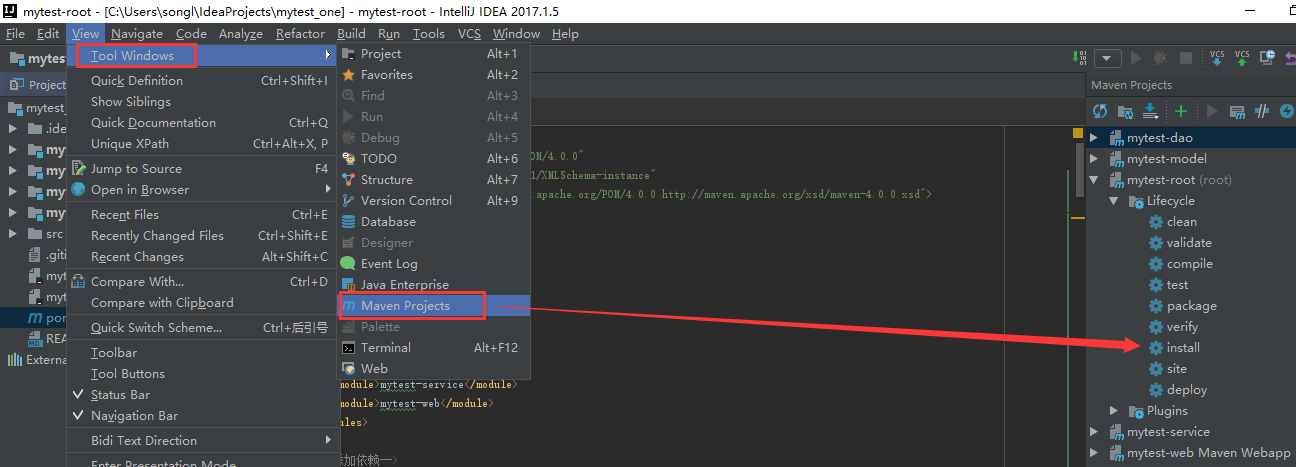Collapse the Lifecycle node
The image size is (1296, 467).
(x=1114, y=201)
